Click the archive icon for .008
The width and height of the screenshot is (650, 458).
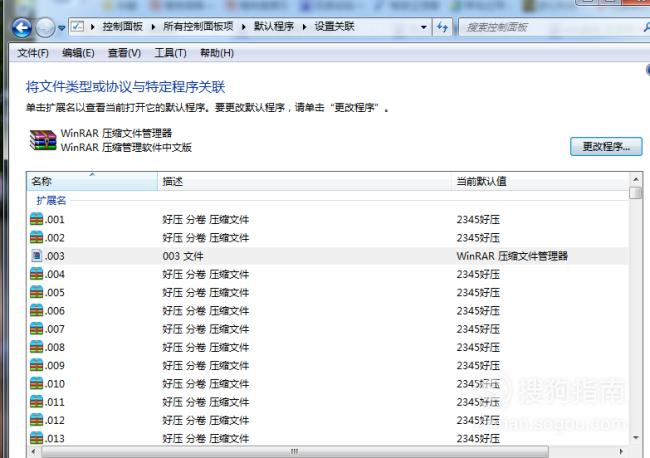click(36, 347)
